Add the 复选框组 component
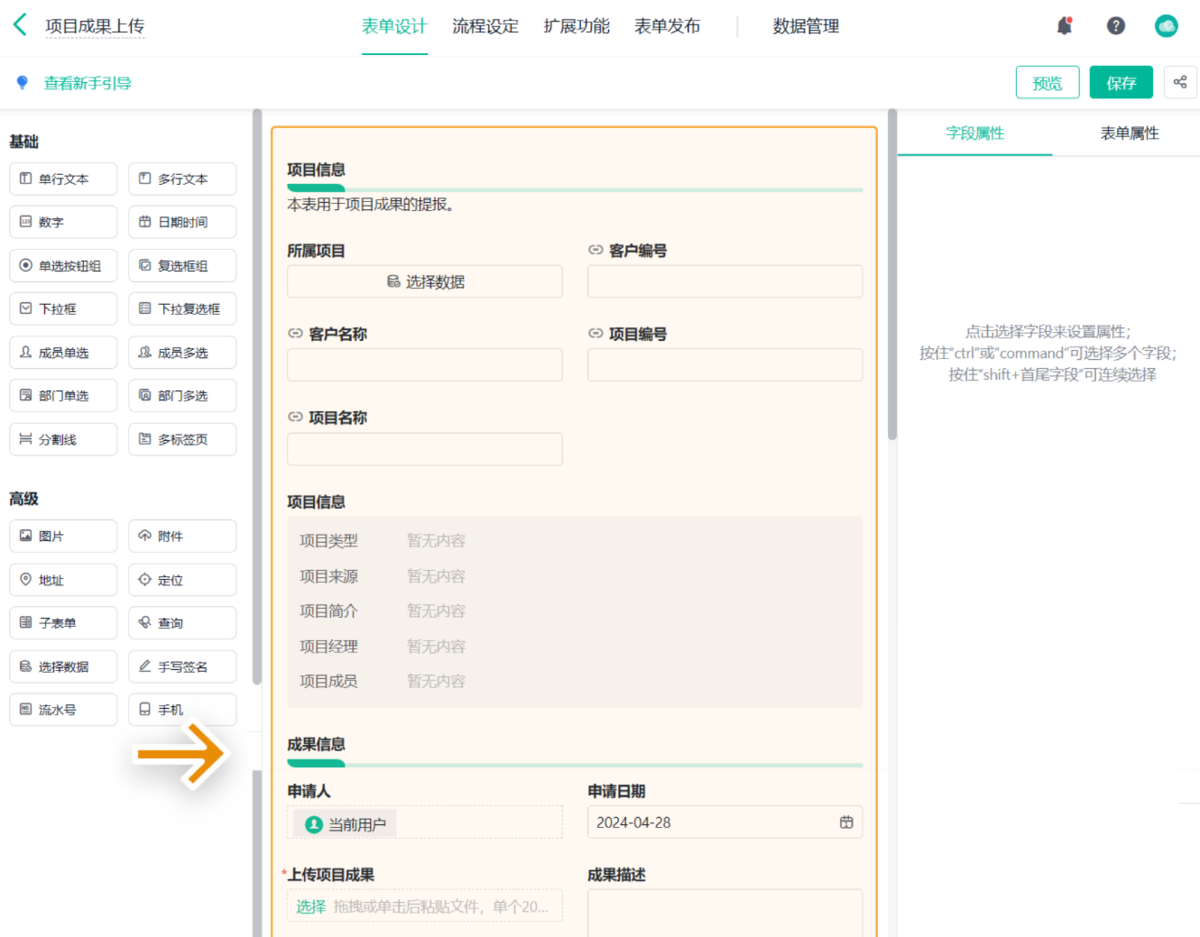This screenshot has width=1200, height=937. coord(182,266)
